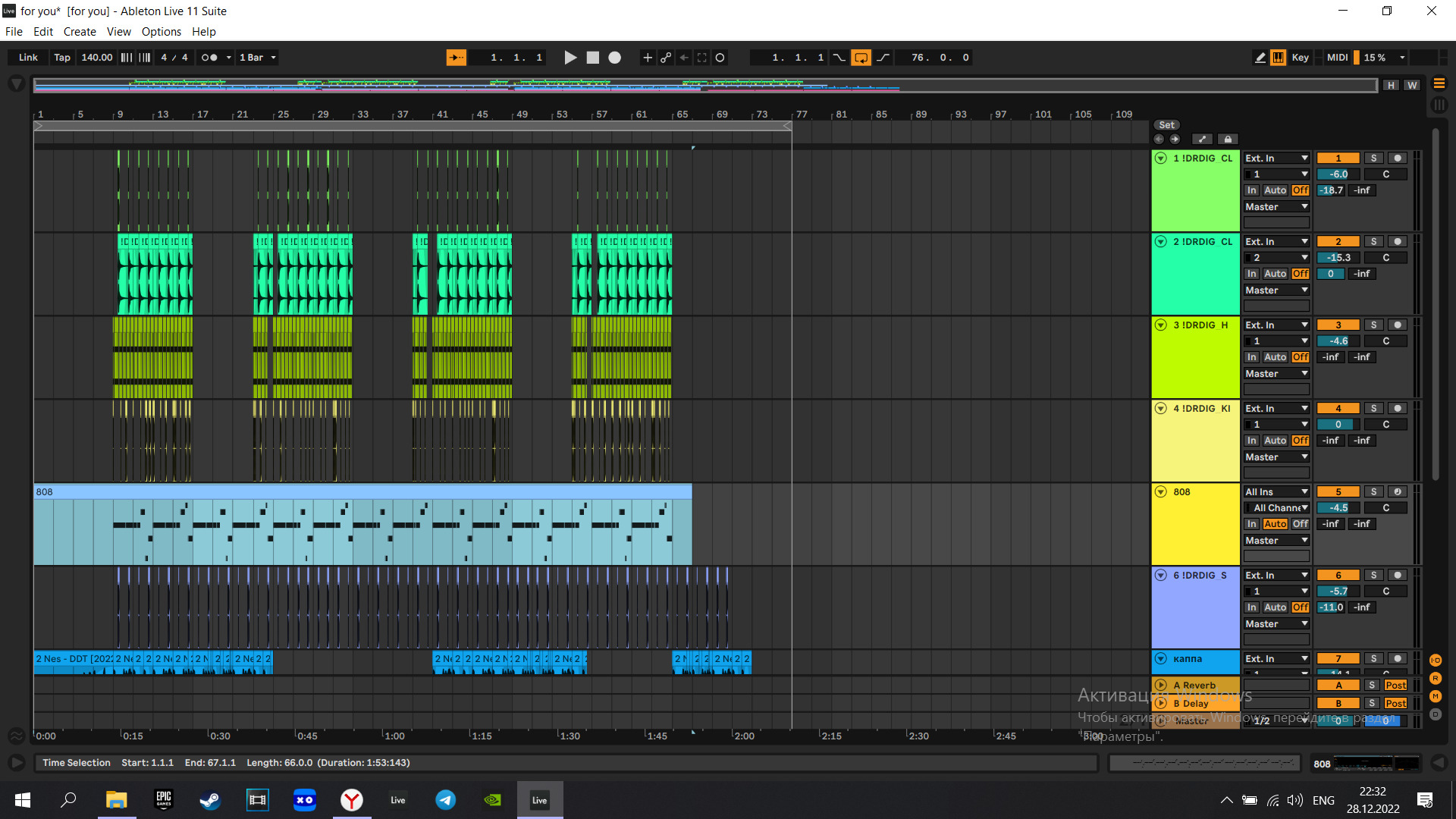Open the time signature metronome settings dropdown
1456x819 pixels.
pyautogui.click(x=229, y=58)
